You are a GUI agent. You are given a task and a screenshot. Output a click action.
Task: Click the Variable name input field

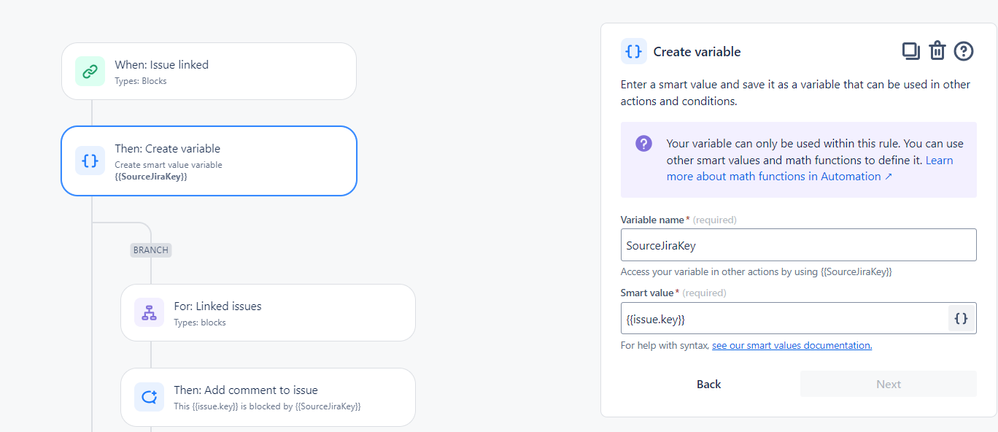798,245
